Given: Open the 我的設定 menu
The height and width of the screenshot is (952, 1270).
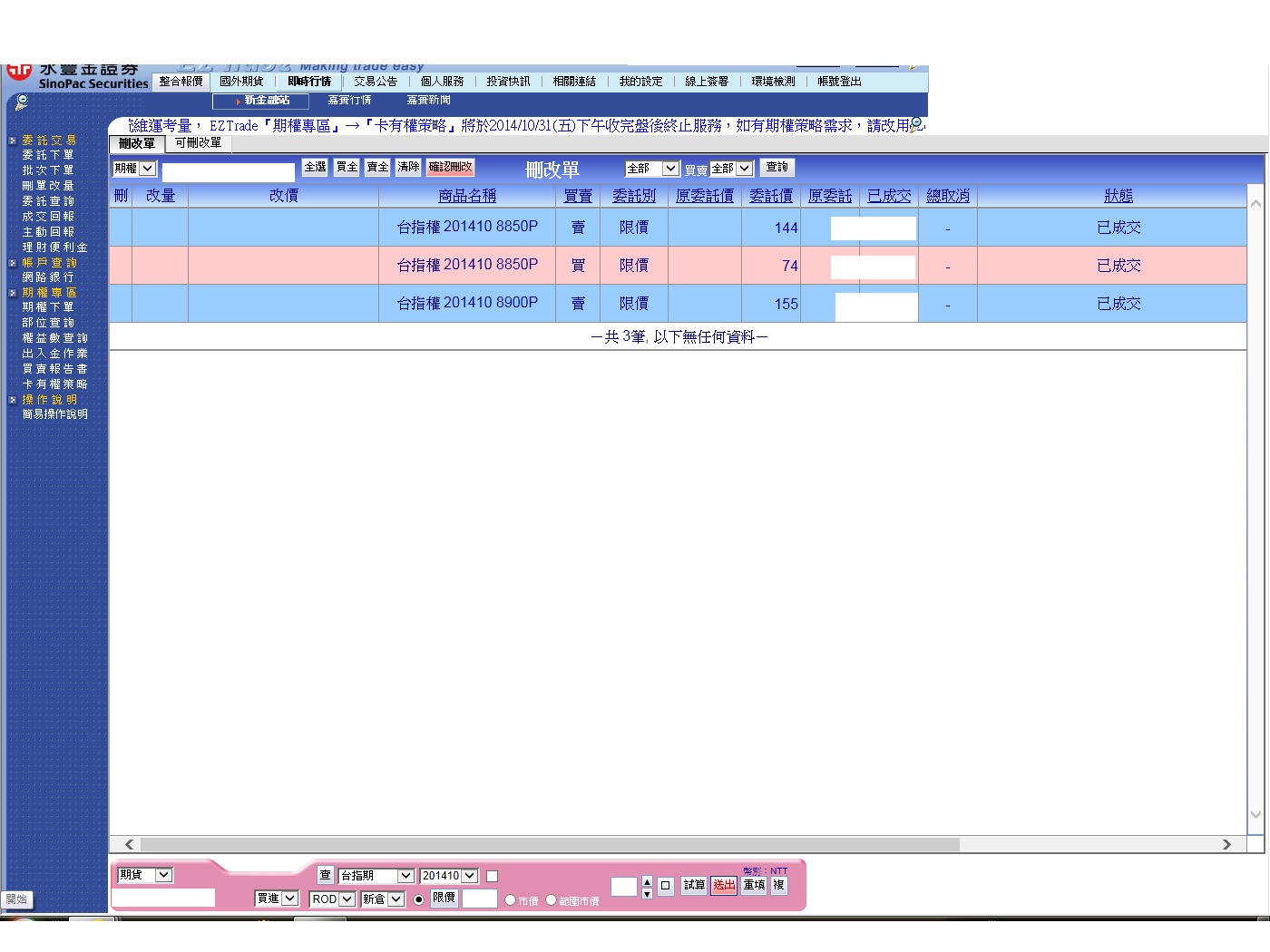Looking at the screenshot, I should coord(640,82).
